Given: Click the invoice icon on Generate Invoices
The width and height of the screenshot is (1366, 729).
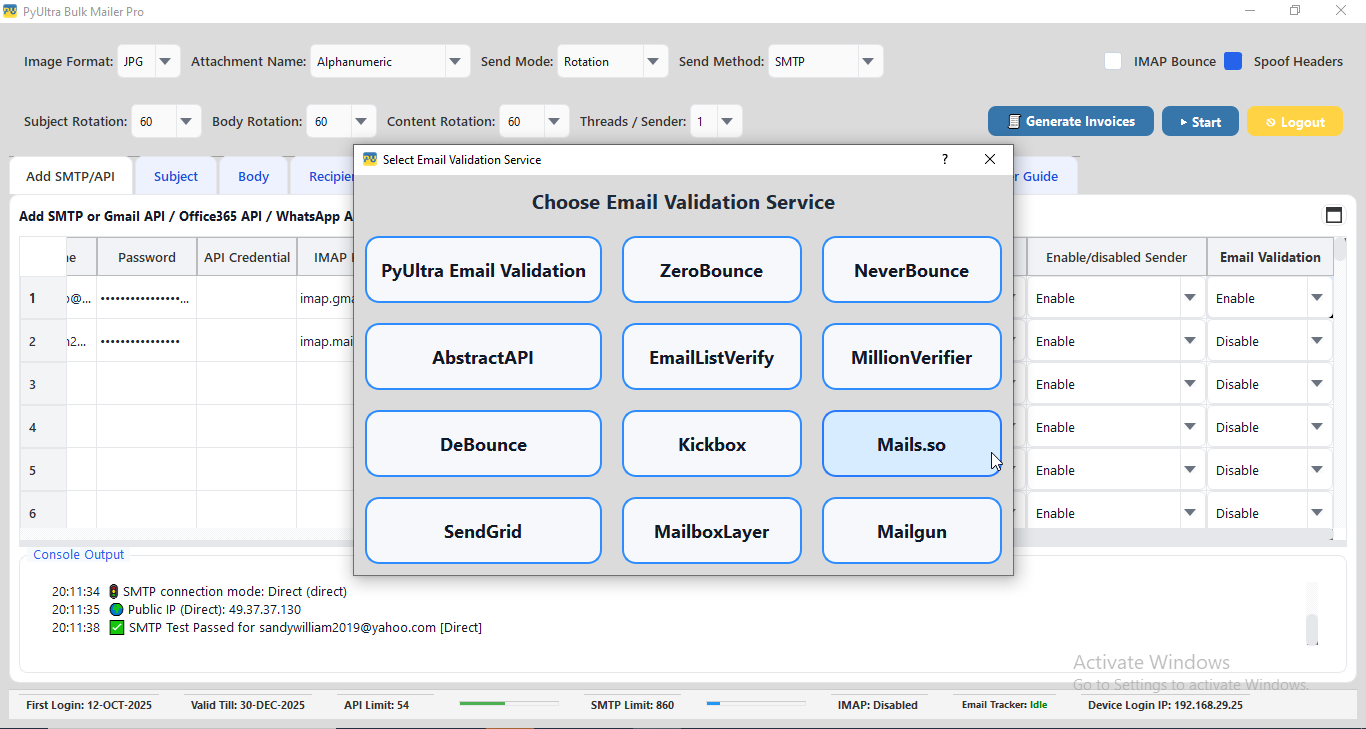Looking at the screenshot, I should point(1012,121).
